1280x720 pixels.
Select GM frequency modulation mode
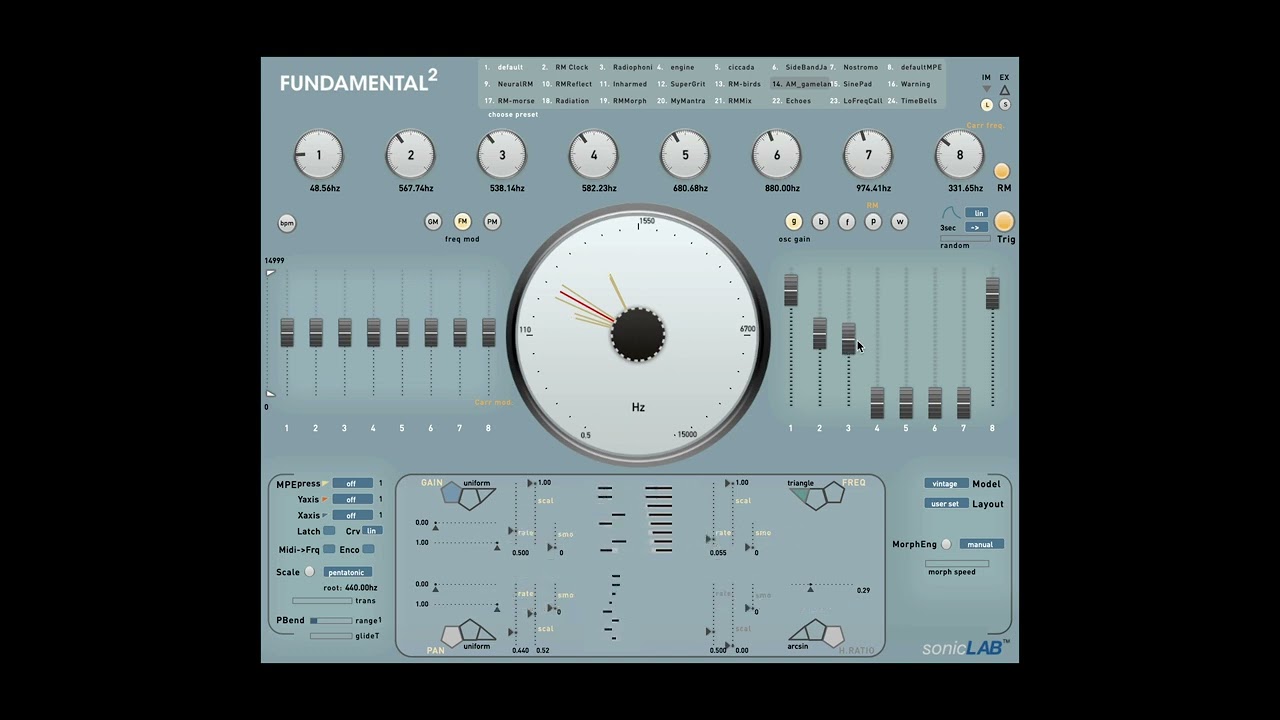click(433, 222)
